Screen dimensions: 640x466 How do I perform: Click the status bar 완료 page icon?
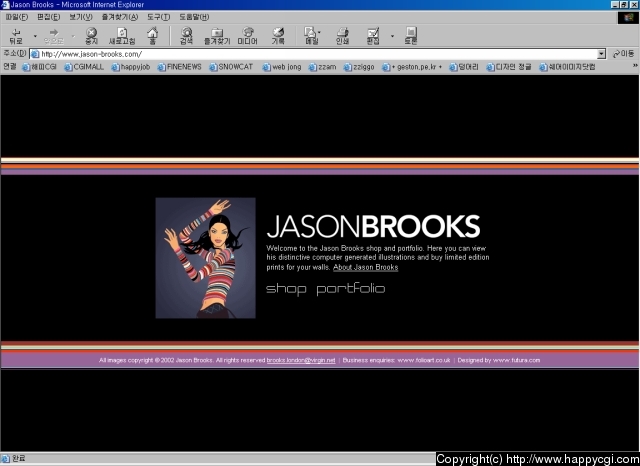coord(6,459)
